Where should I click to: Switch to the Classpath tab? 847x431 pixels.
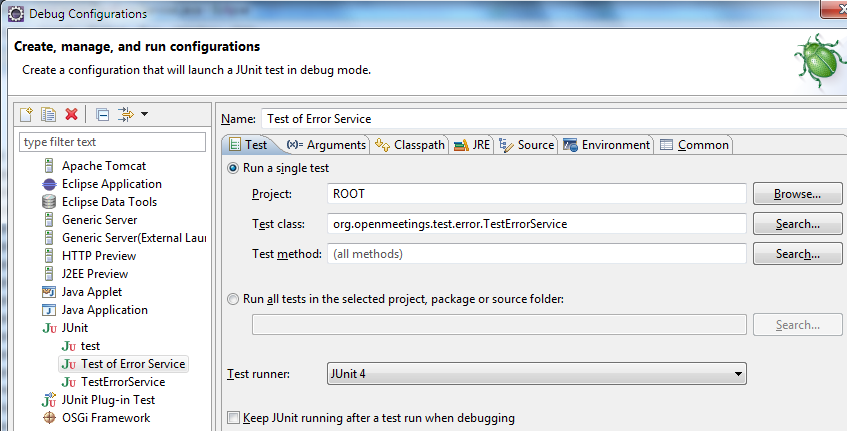(x=410, y=145)
